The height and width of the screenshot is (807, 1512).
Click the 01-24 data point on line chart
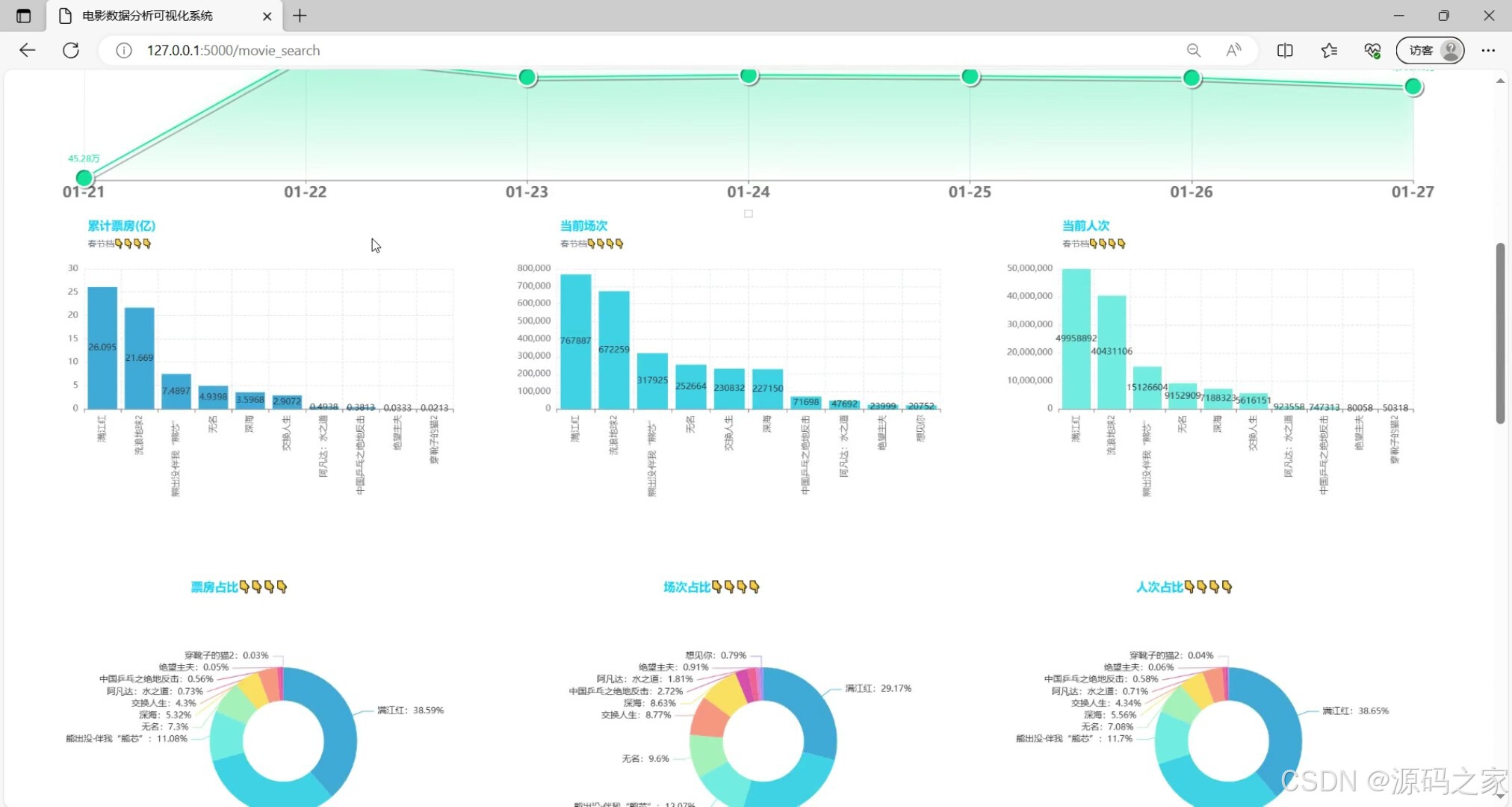point(749,75)
